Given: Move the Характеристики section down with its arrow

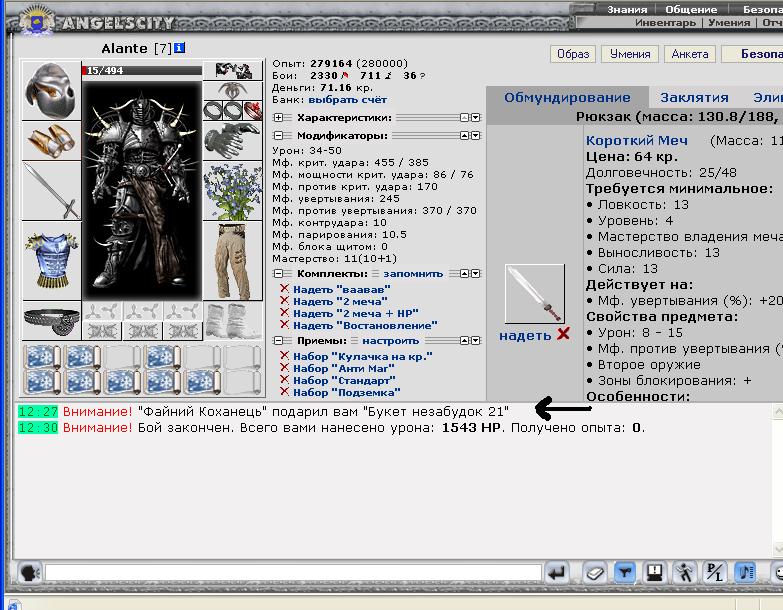Looking at the screenshot, I should 476,118.
